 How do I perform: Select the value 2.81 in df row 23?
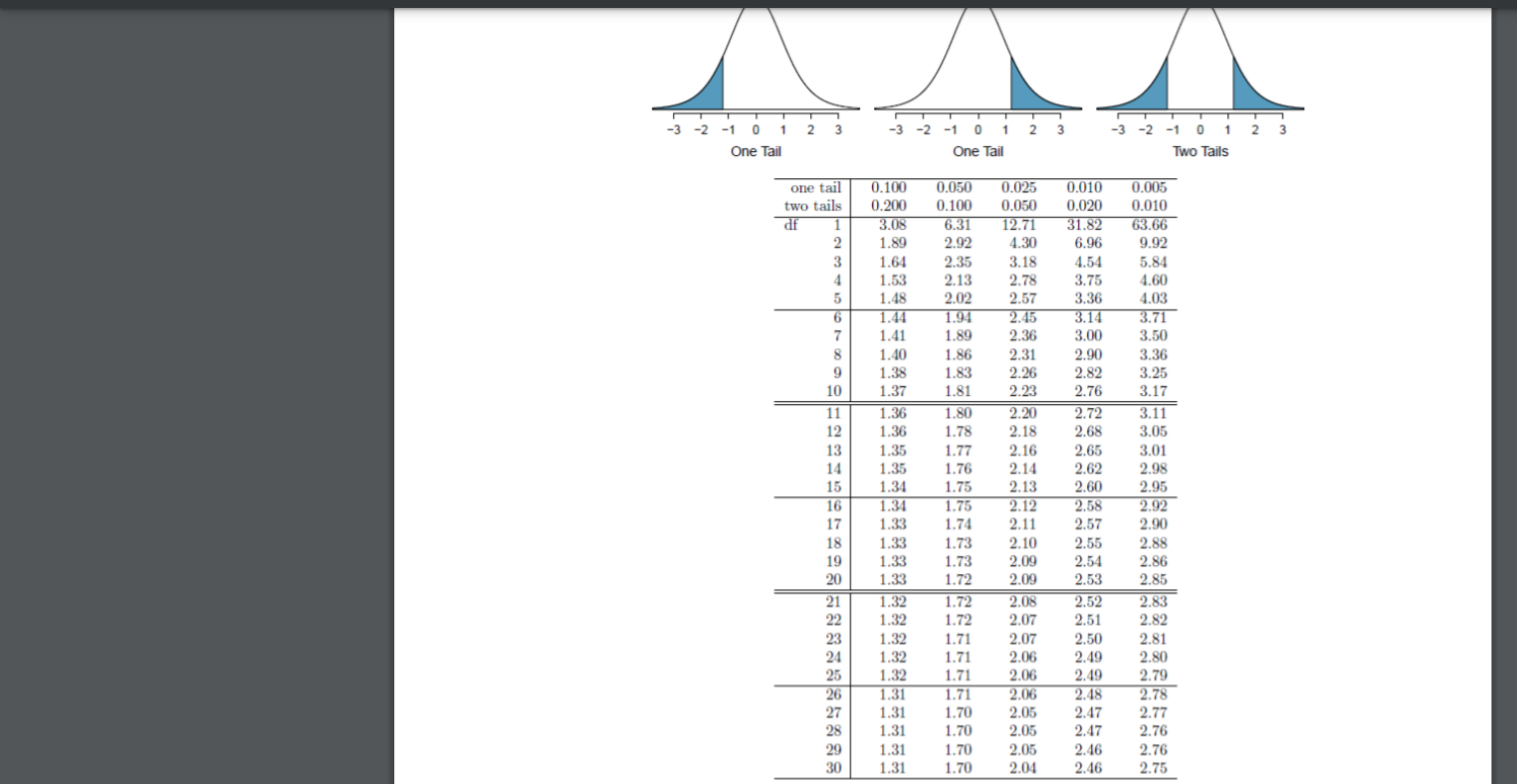click(x=1153, y=638)
